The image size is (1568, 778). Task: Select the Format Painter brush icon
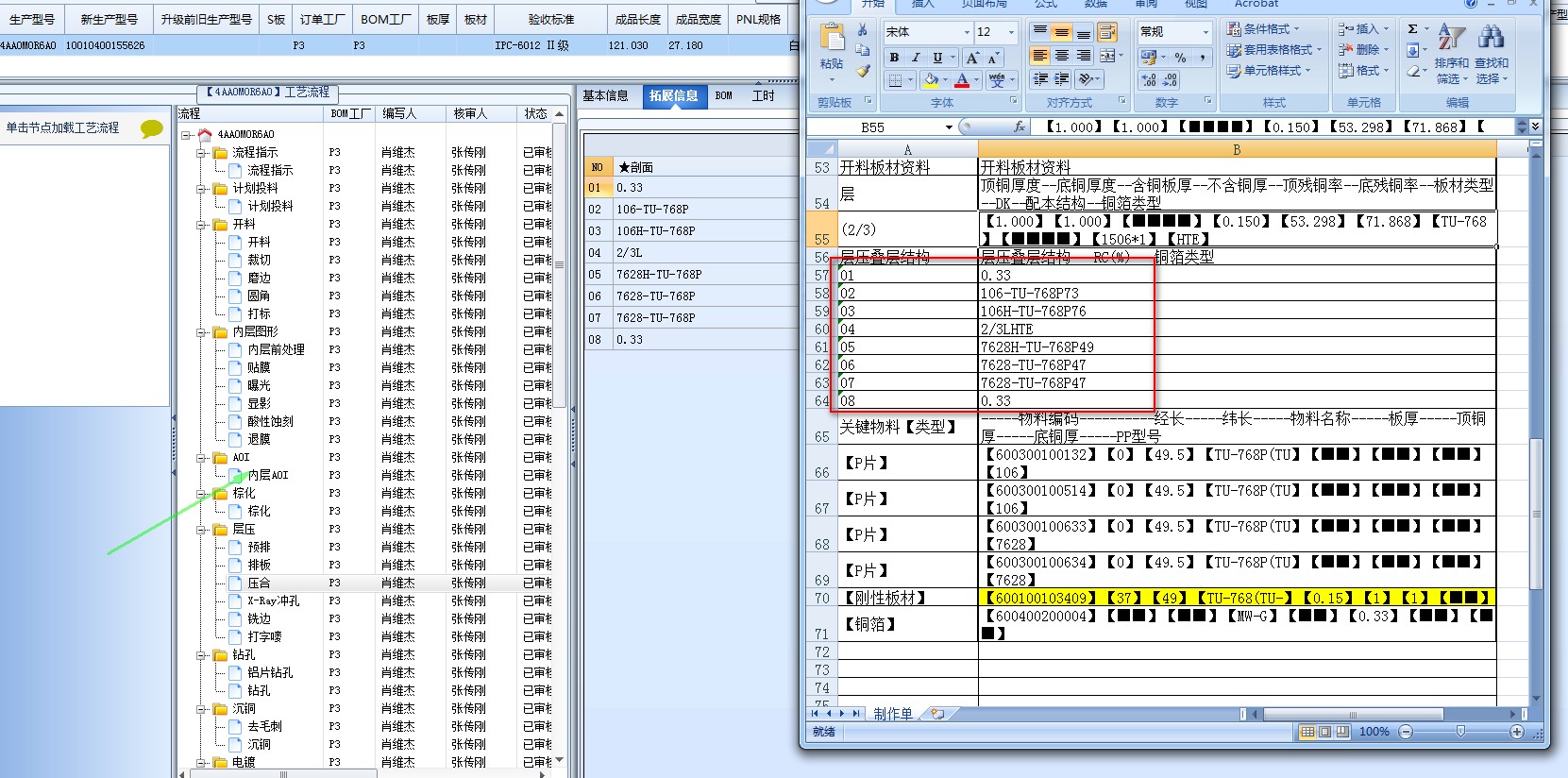pos(863,71)
